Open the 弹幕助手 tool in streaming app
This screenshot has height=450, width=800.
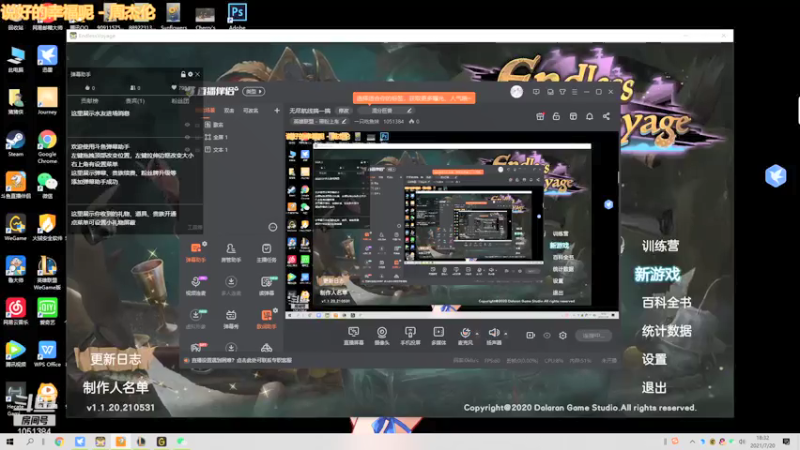[196, 253]
